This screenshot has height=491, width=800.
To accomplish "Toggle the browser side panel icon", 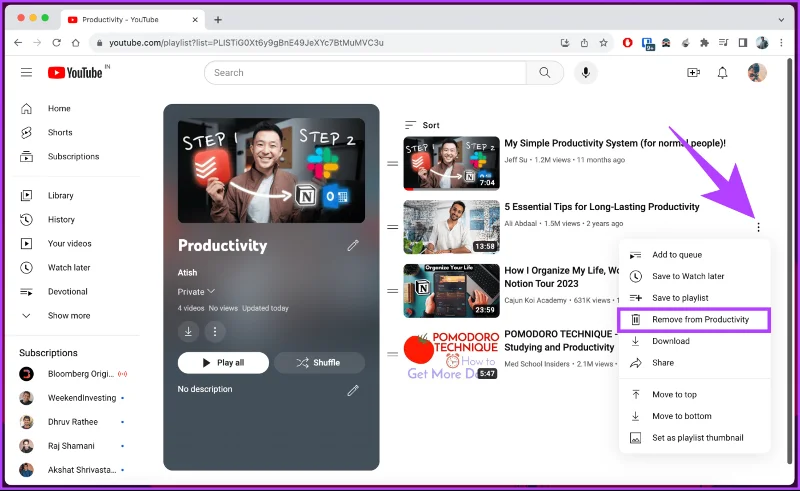I will (x=743, y=43).
